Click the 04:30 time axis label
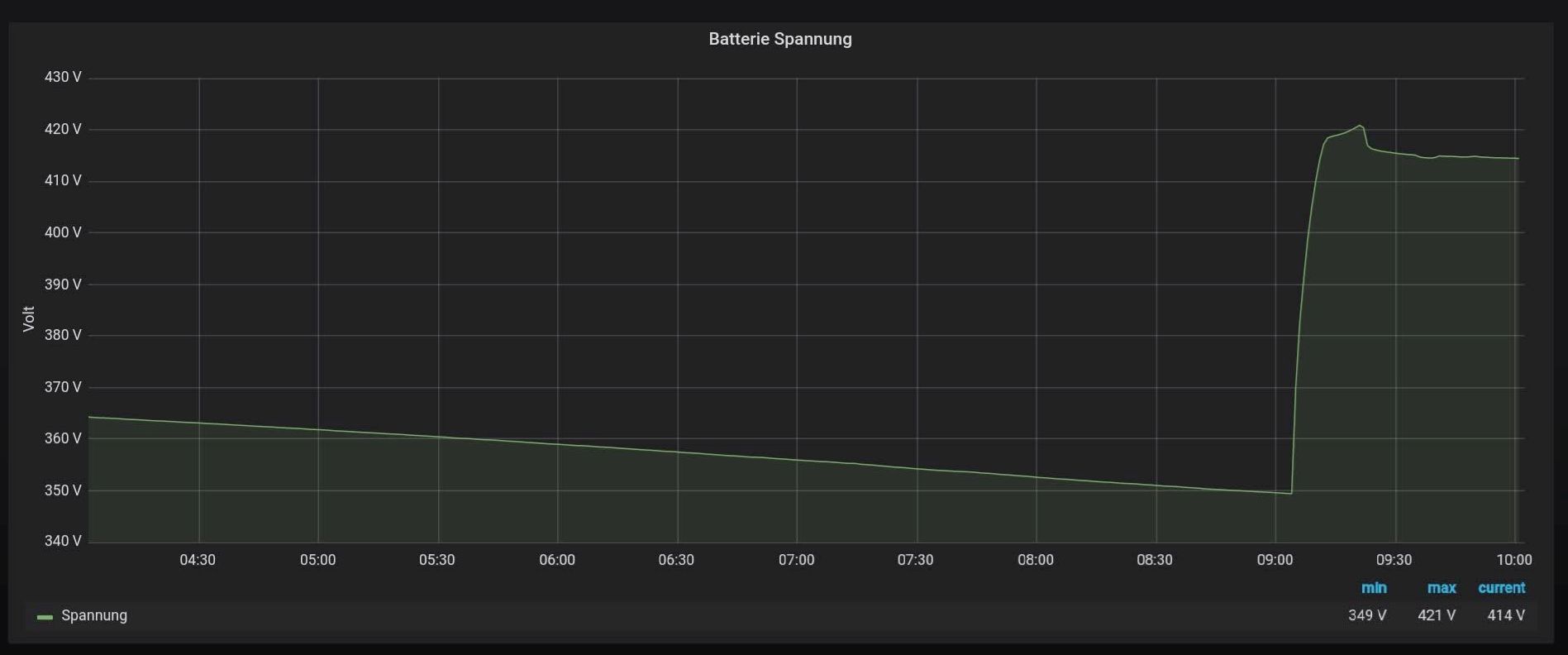 click(x=198, y=560)
